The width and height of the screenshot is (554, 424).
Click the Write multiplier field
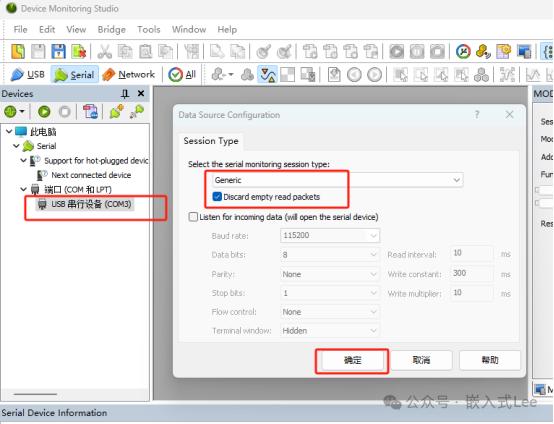click(x=472, y=293)
